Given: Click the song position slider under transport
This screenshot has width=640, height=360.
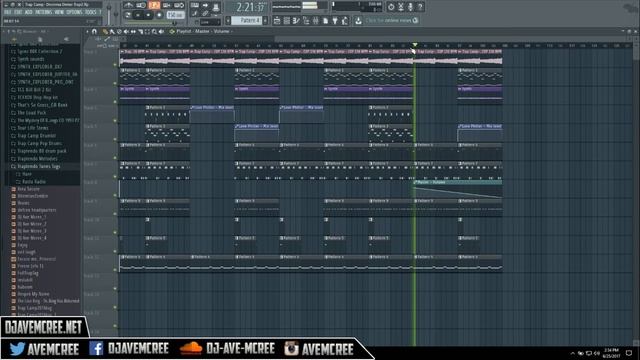Looking at the screenshot, I should [149, 23].
